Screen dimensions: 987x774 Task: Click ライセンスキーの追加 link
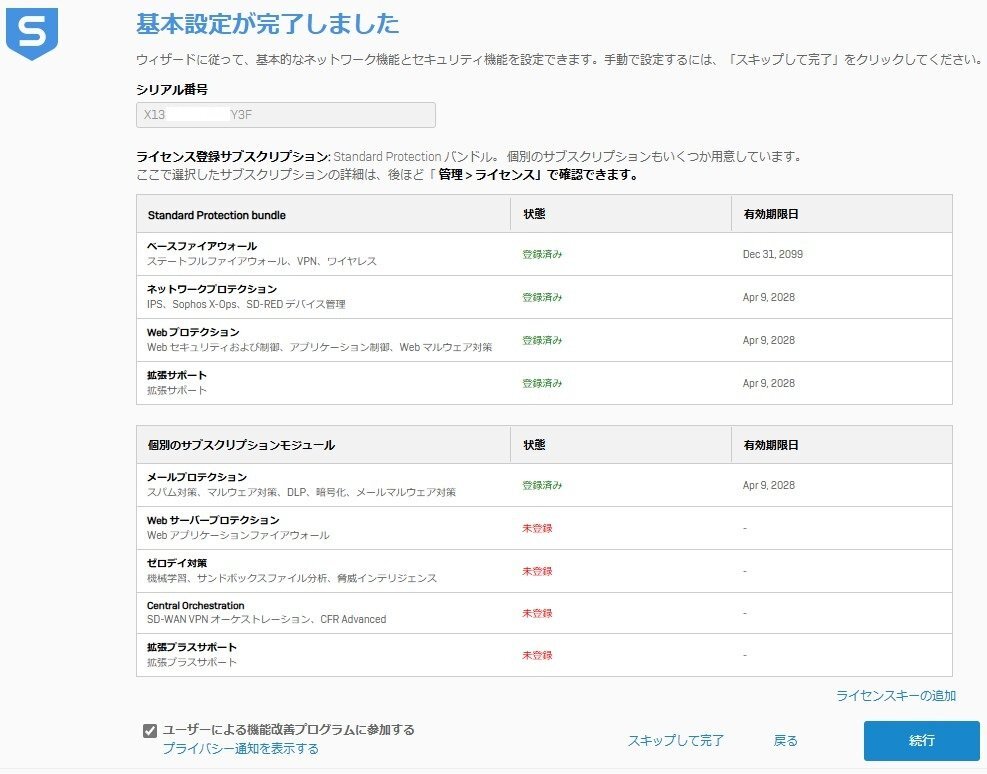tap(896, 695)
